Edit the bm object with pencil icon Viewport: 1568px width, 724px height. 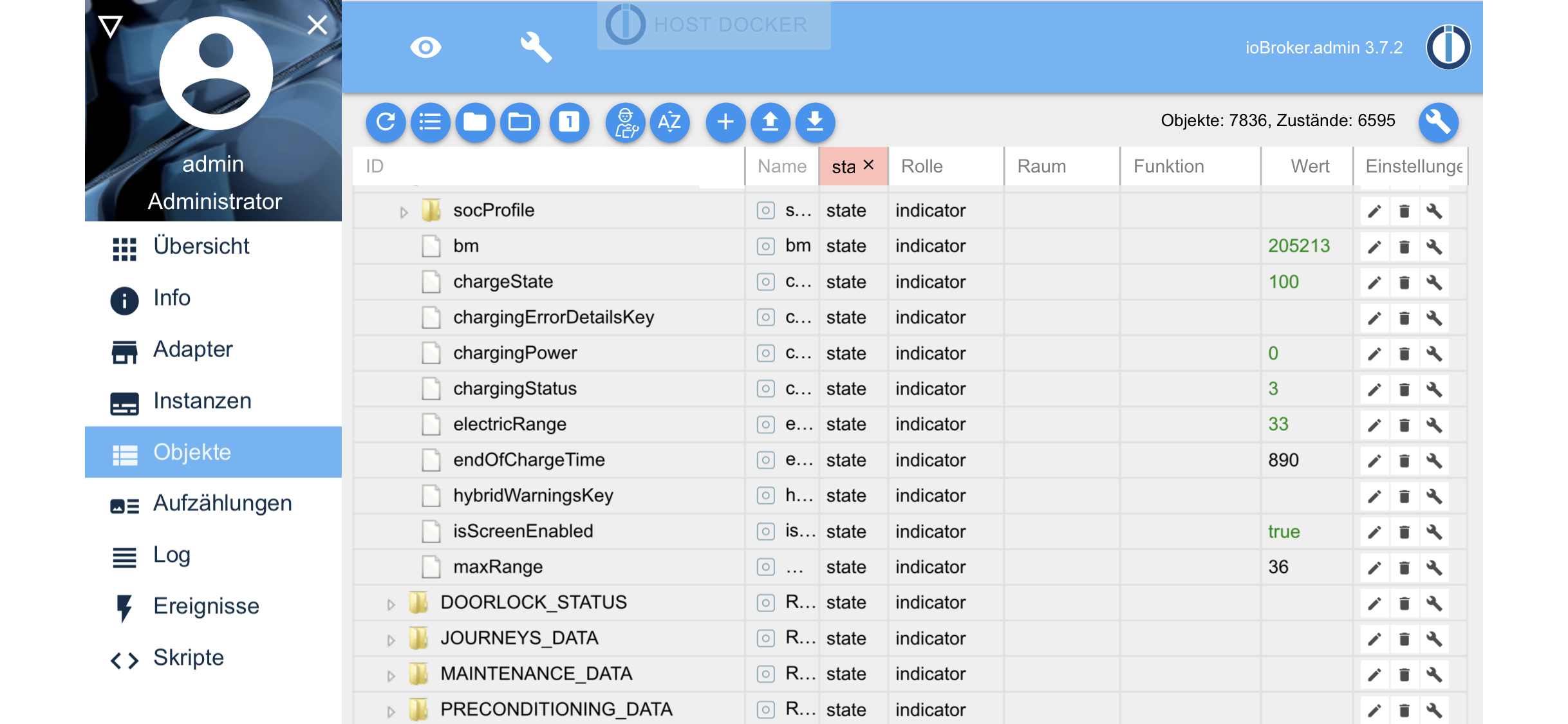coord(1374,247)
